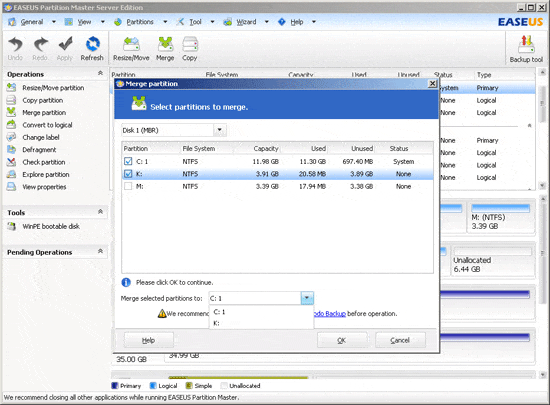Toggle the merge destination dropdown arrow
Image resolution: width=550 pixels, height=405 pixels.
point(307,298)
